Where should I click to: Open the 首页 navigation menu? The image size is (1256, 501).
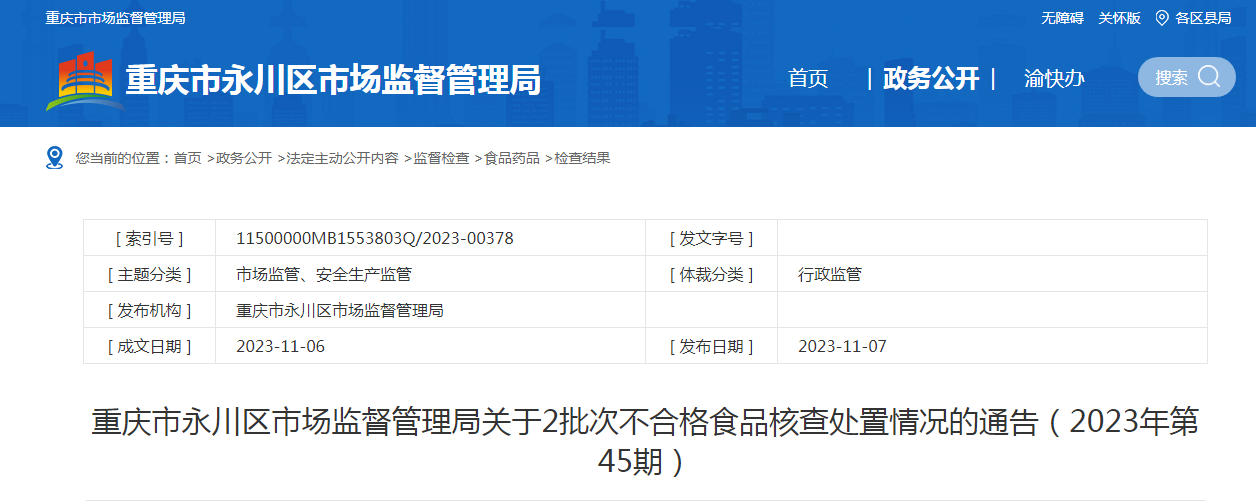coord(808,79)
